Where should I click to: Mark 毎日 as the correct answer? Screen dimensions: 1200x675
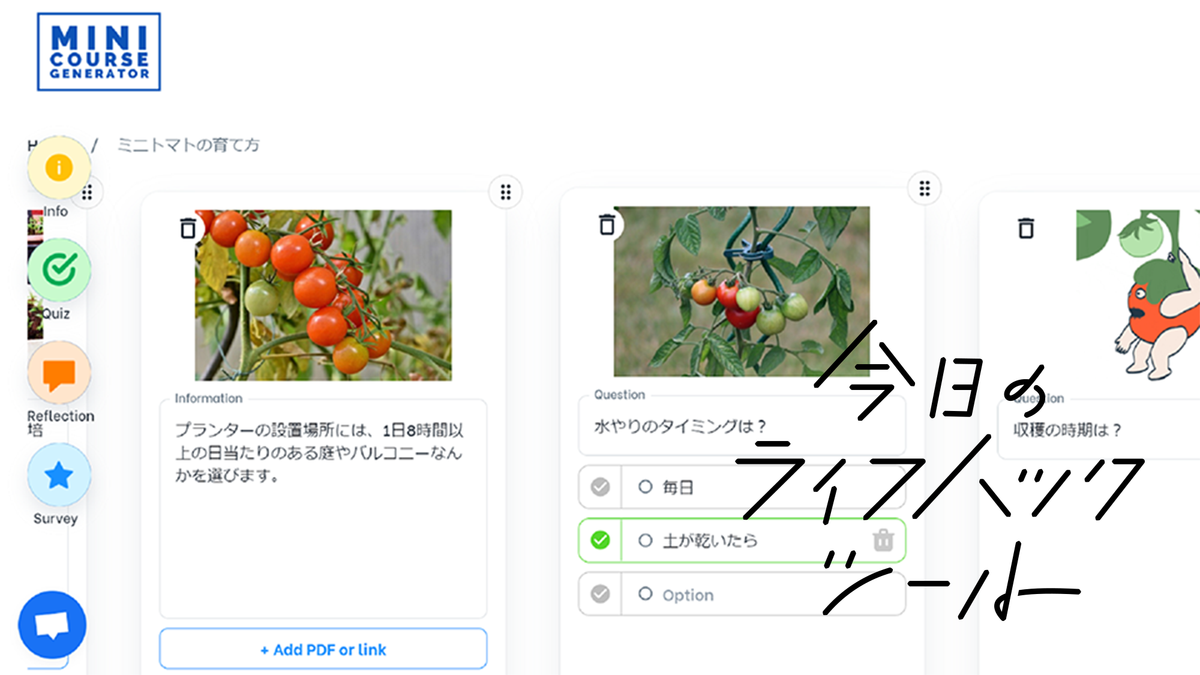600,487
